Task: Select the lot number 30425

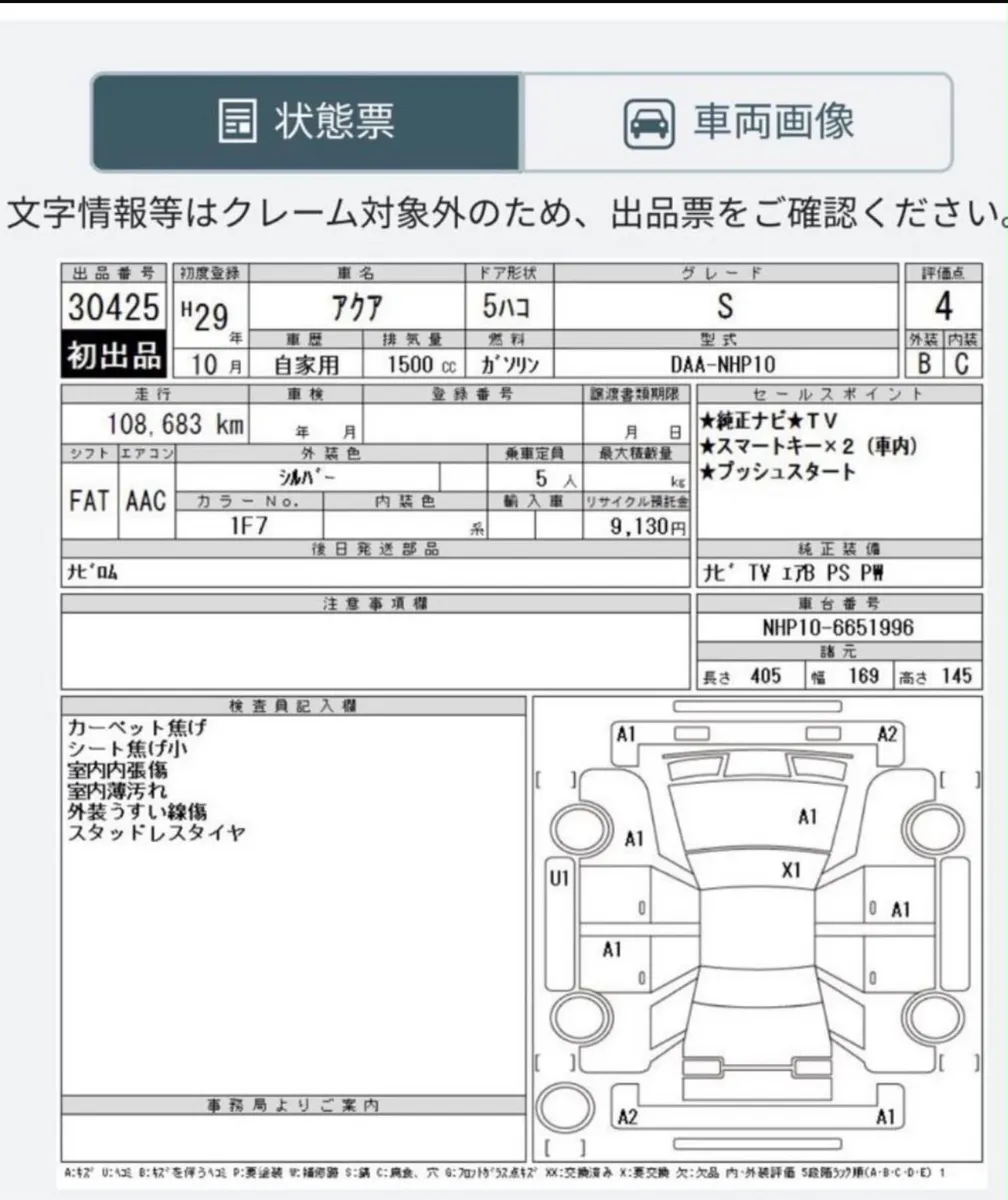Action: (113, 307)
